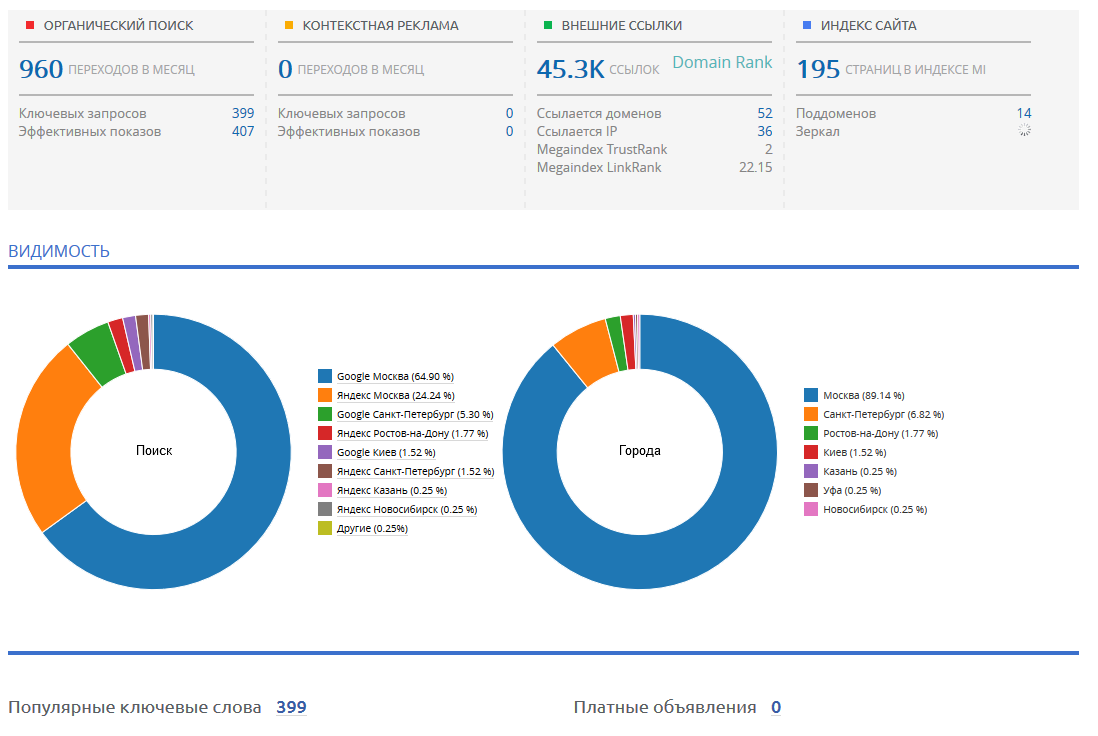Click the green Внешние ссылки marker icon
1098x736 pixels.
(548, 25)
